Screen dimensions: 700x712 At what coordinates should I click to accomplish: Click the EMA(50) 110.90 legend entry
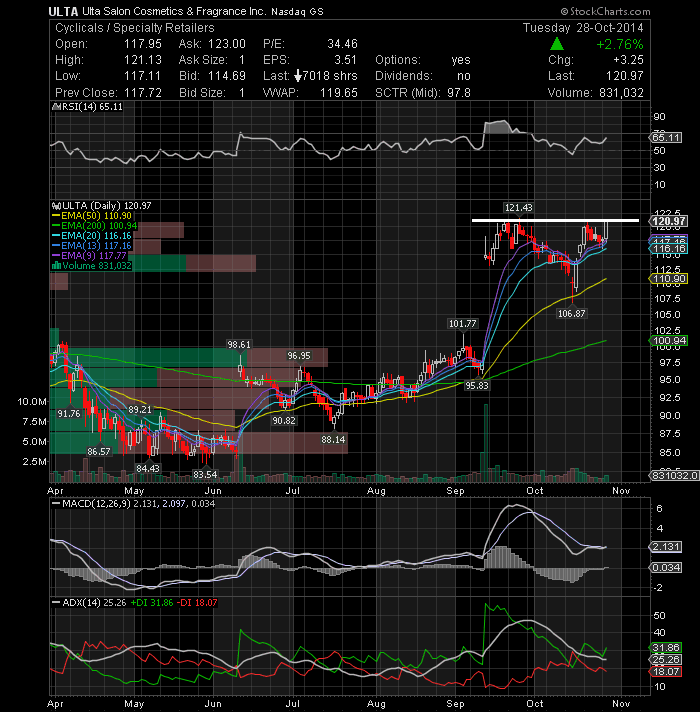92,216
